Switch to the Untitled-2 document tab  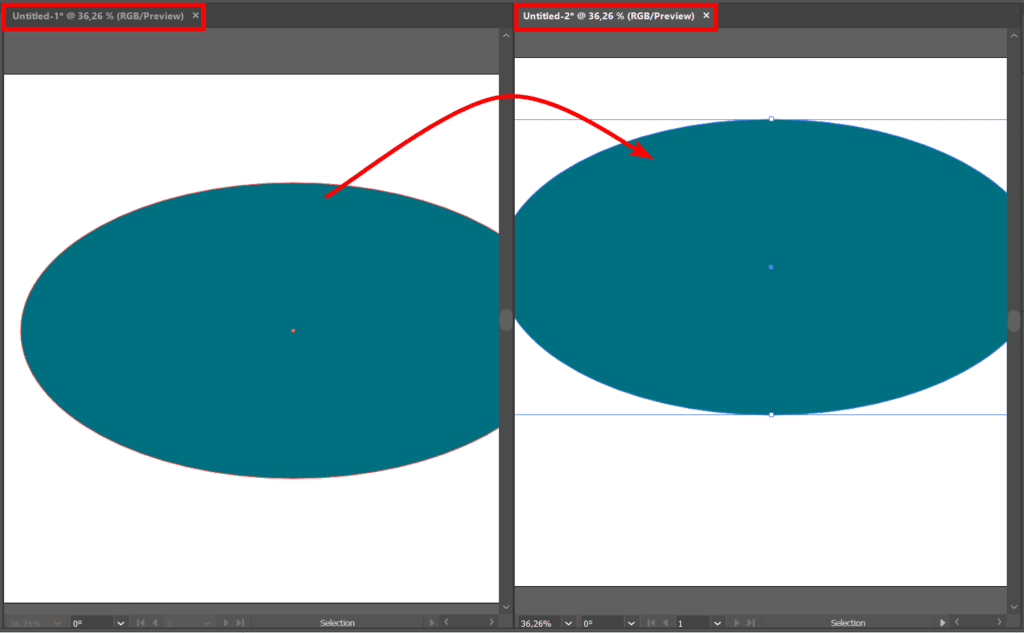coord(608,16)
